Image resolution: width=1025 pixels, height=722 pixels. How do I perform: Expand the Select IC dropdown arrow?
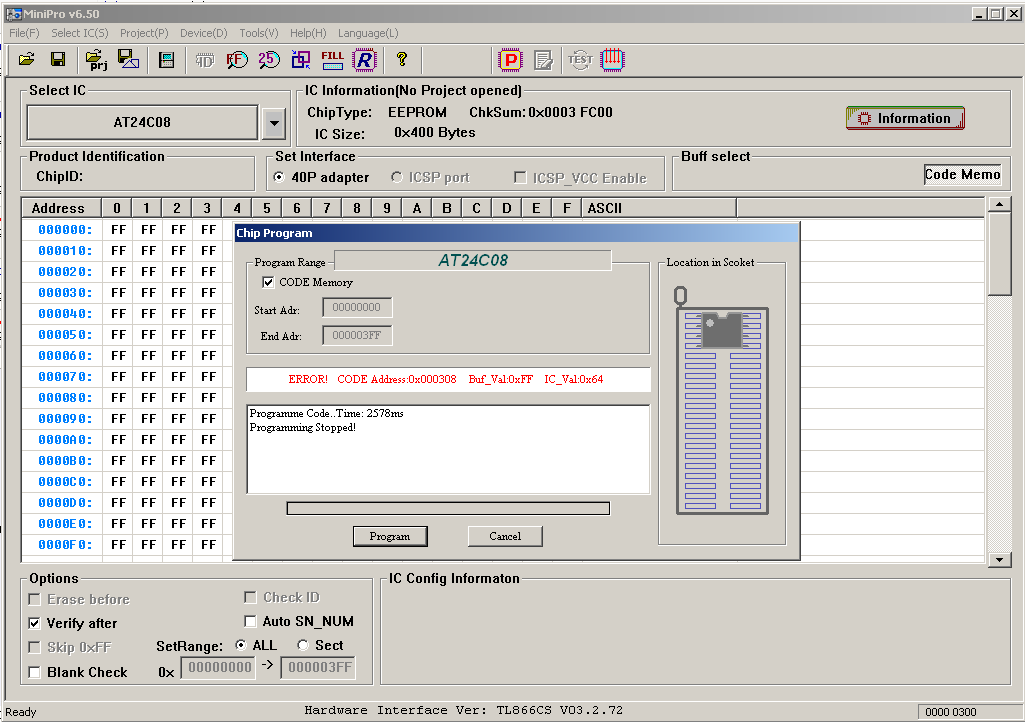pyautogui.click(x=273, y=123)
